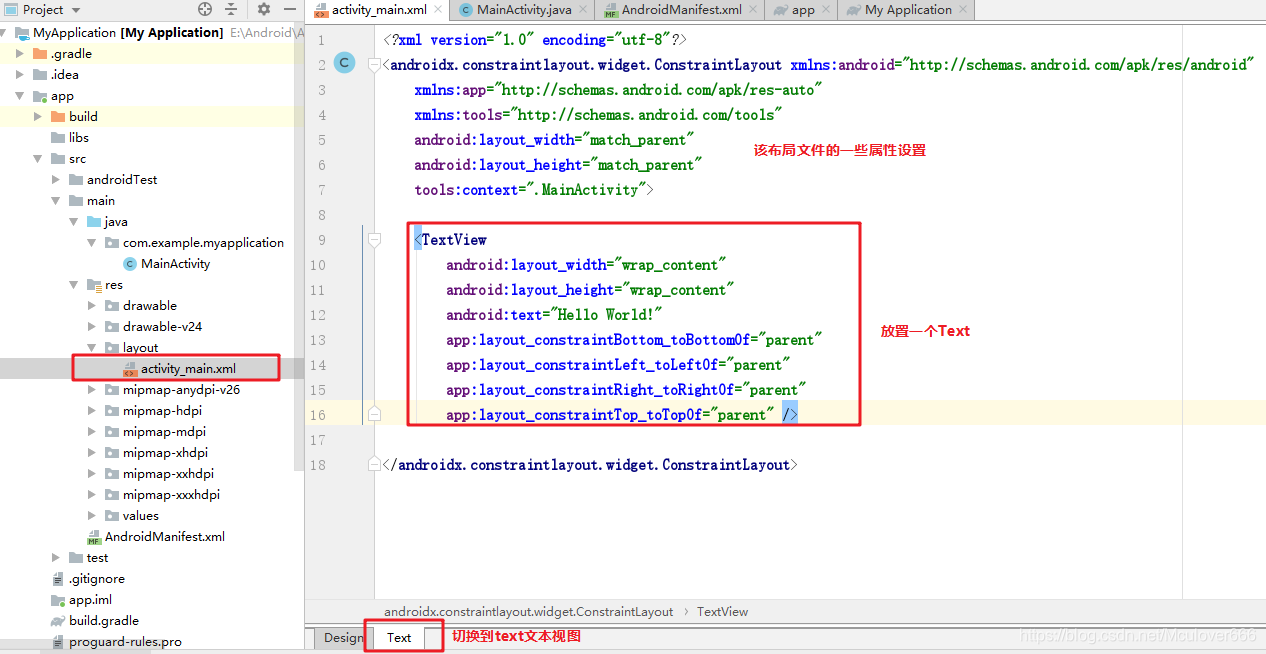The height and width of the screenshot is (654, 1266).
Task: Click the activity_main.xml file icon in tree
Action: click(x=130, y=369)
